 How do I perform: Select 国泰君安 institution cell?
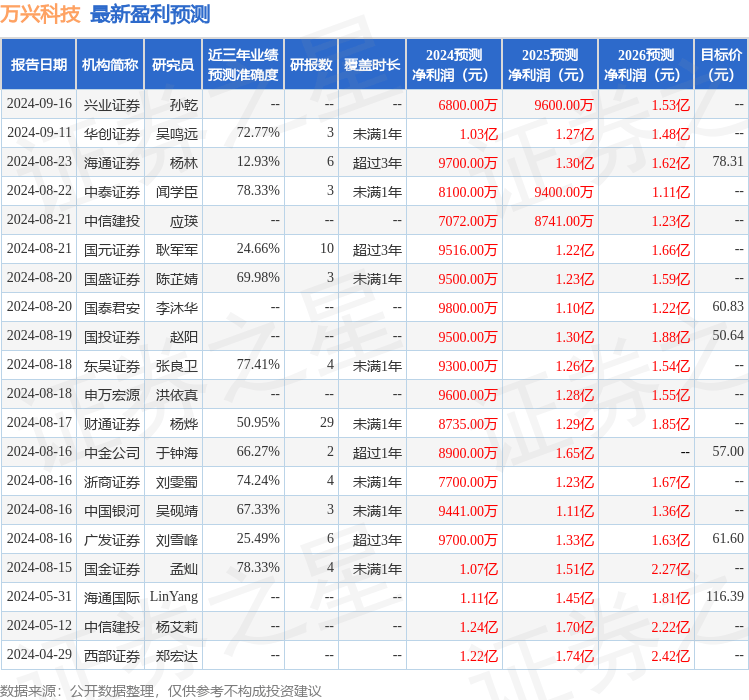[112, 308]
